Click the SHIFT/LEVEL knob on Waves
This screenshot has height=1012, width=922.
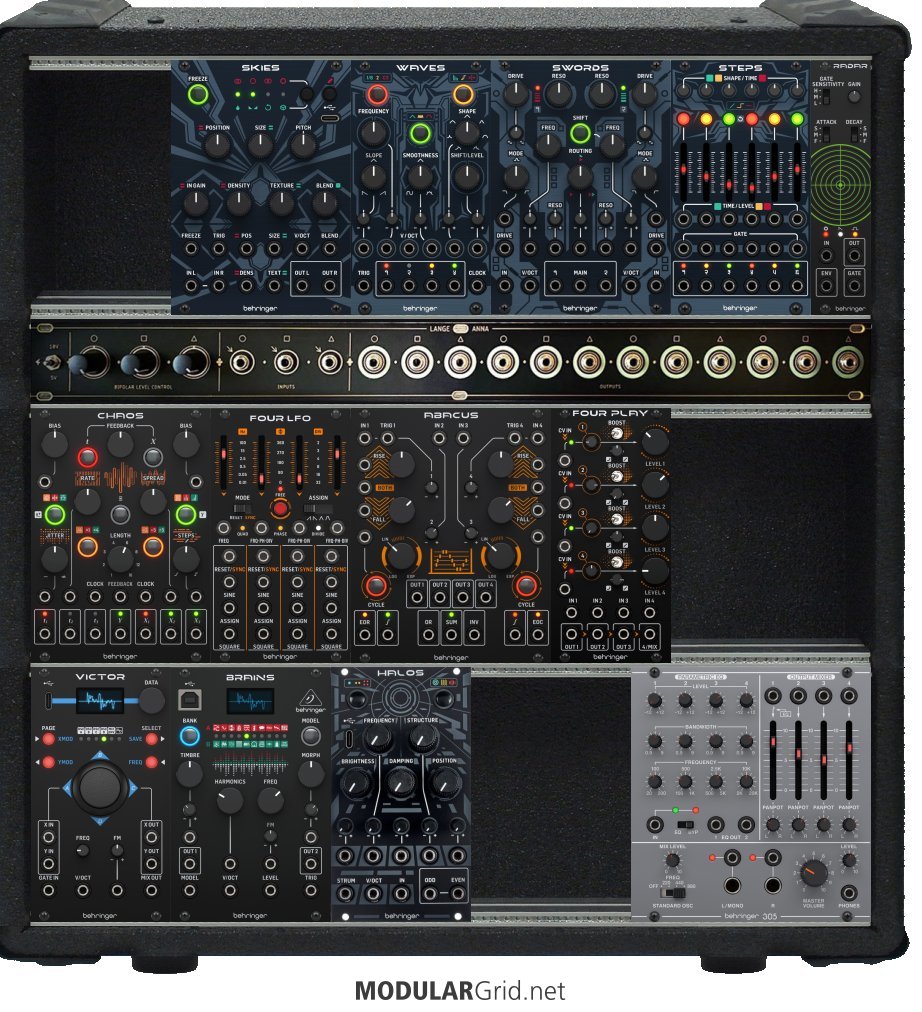(x=466, y=176)
